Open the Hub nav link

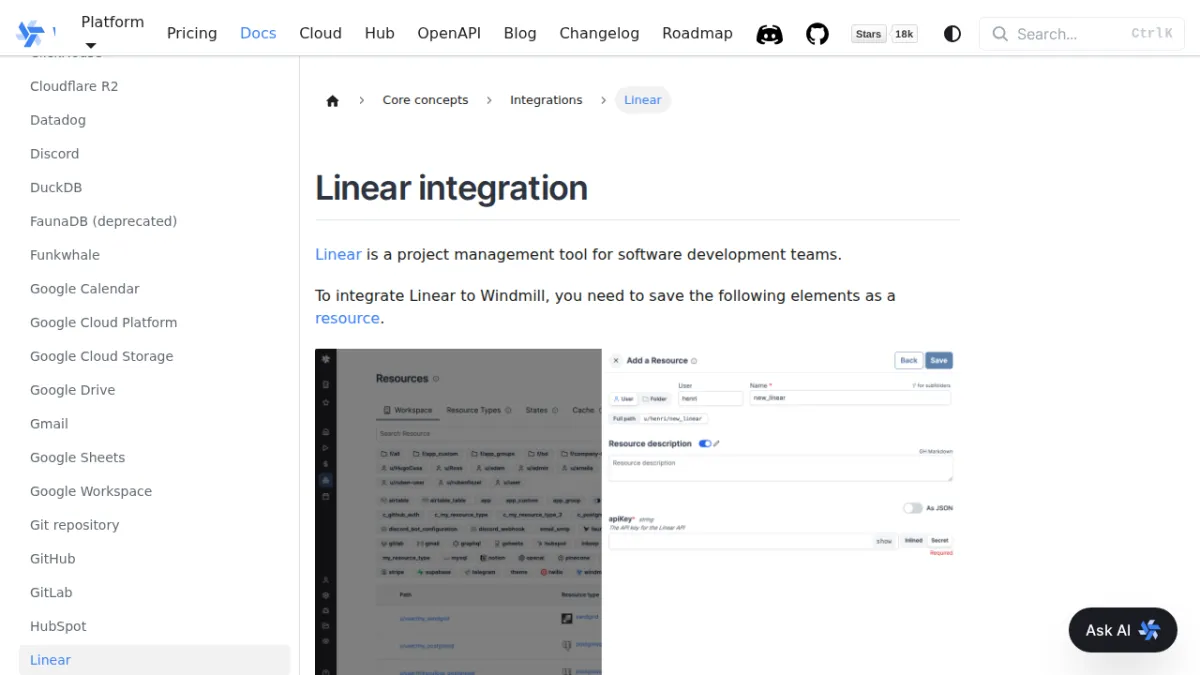(380, 33)
